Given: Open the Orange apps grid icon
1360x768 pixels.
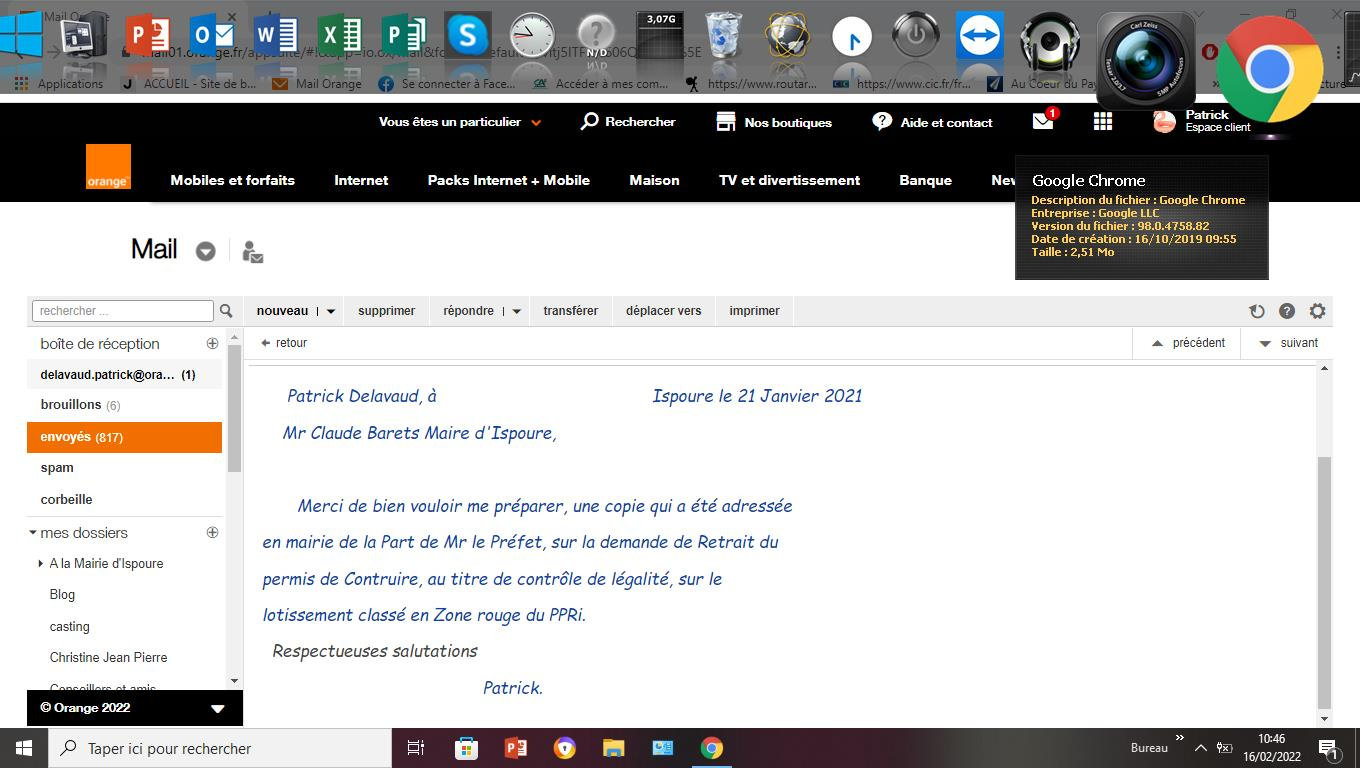Looking at the screenshot, I should coord(1103,121).
